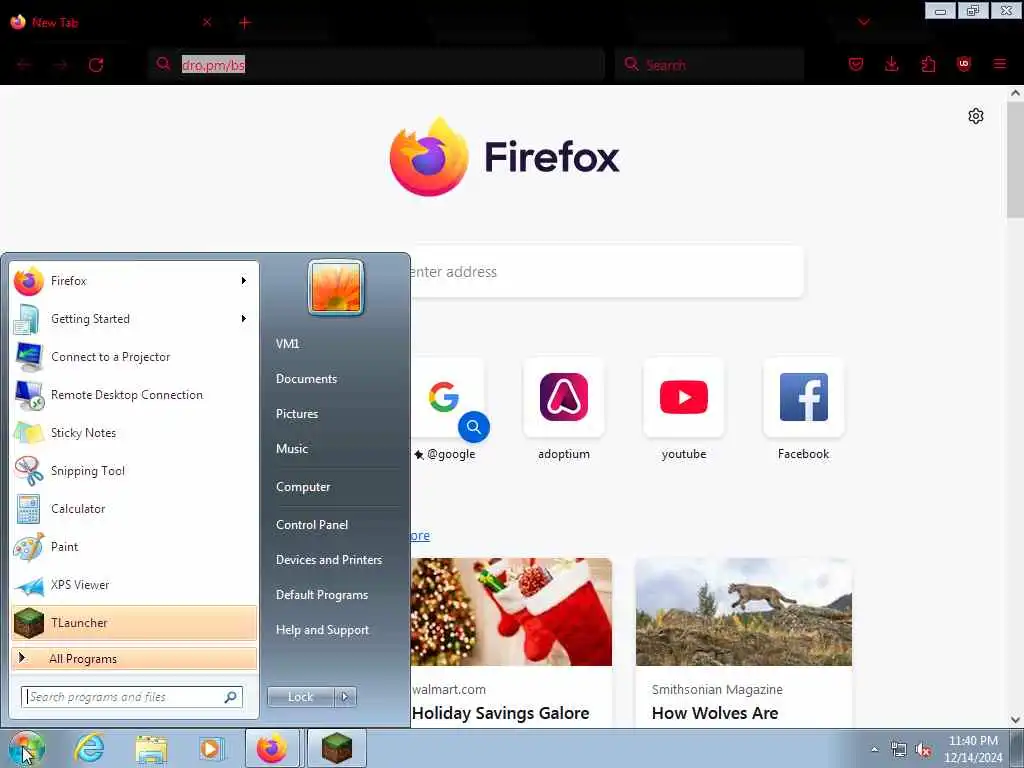
Task: Open Calculator from Start menu
Action: 135,509
